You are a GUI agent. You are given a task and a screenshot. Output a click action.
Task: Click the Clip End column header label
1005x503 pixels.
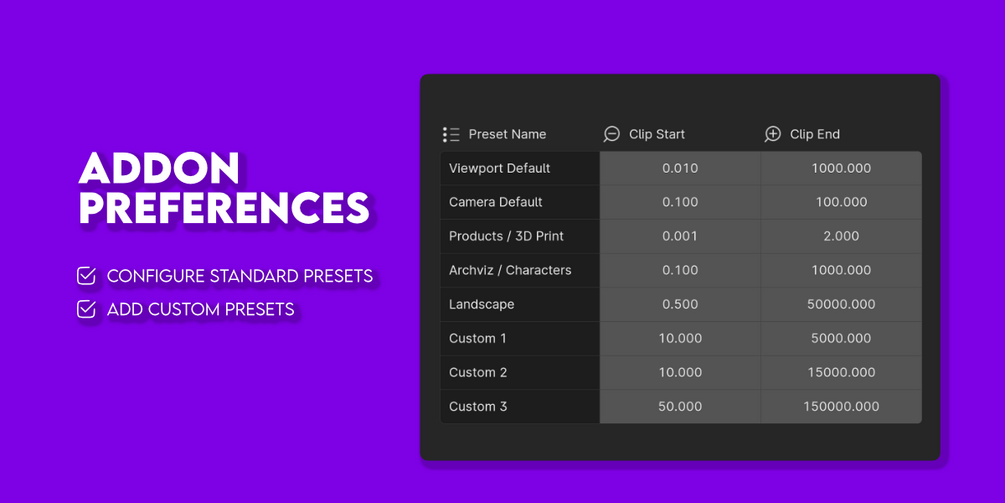tap(815, 134)
